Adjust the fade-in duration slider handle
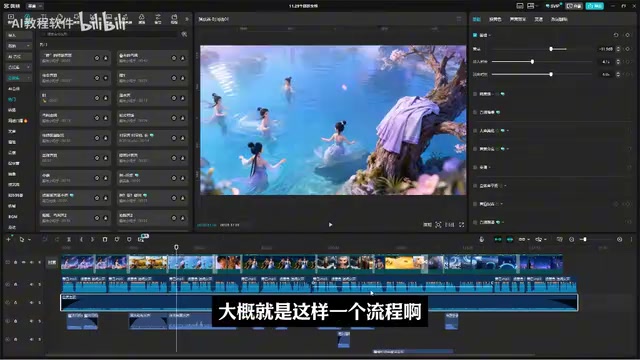Viewport: 640px width, 360px height. pos(532,62)
